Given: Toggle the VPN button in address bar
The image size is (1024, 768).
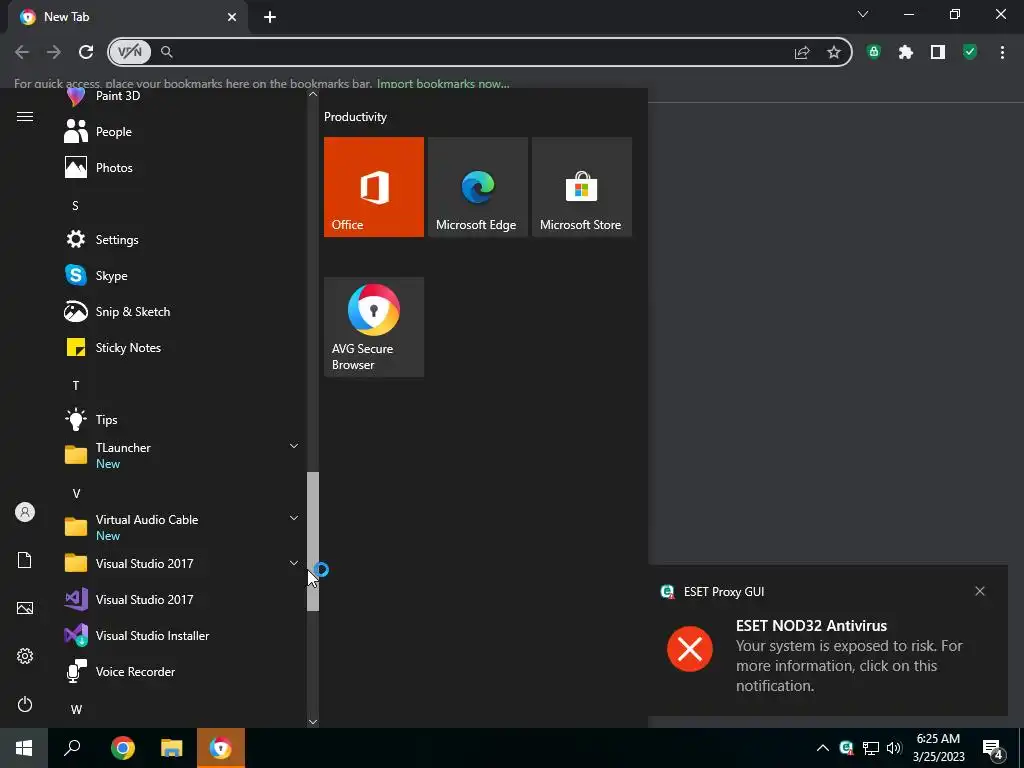Looking at the screenshot, I should 130,52.
